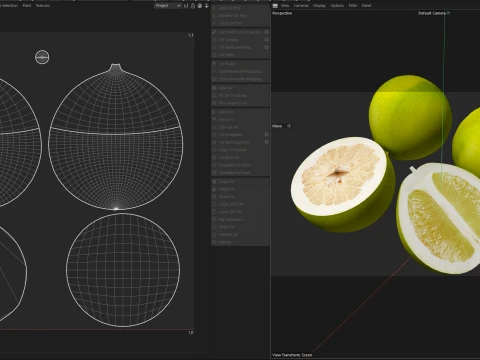
Task: Select the round grid-patterned lower UV island
Action: [123, 270]
